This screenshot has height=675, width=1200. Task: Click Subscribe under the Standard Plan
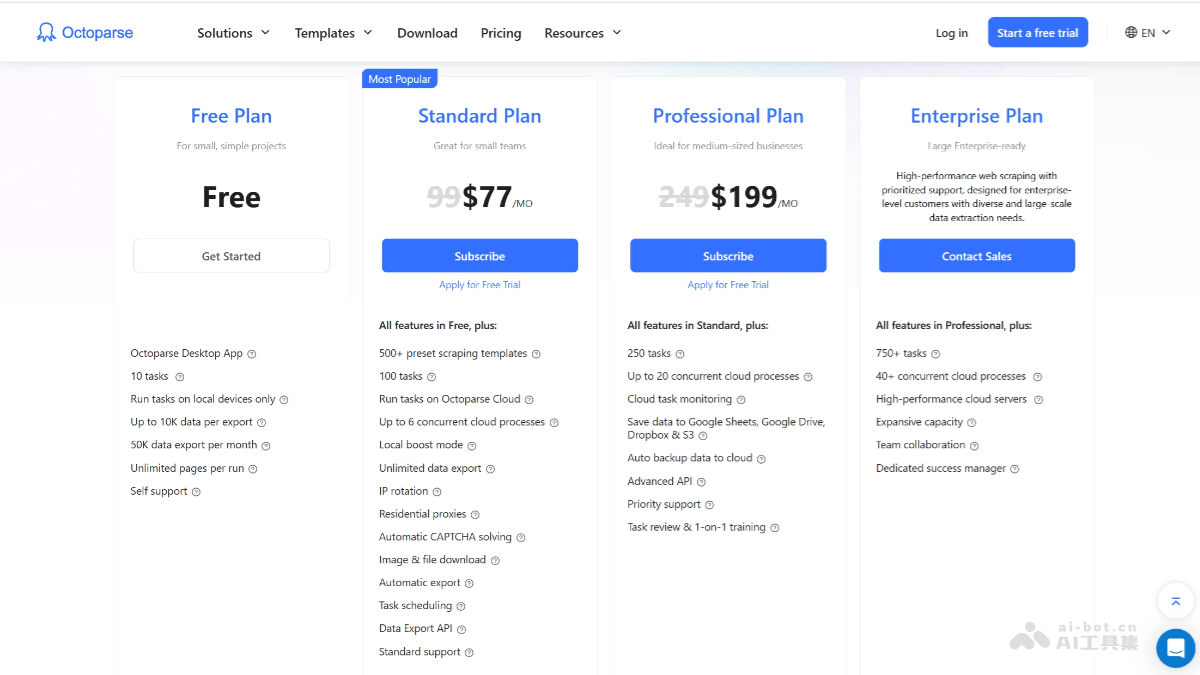480,256
